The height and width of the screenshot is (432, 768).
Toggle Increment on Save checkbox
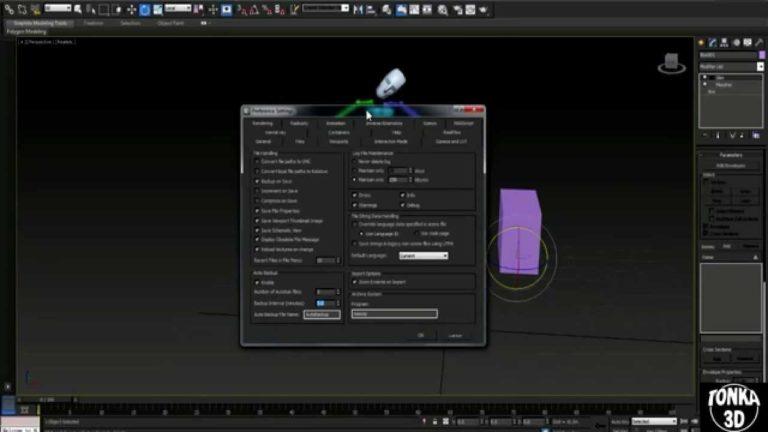[x=257, y=191]
